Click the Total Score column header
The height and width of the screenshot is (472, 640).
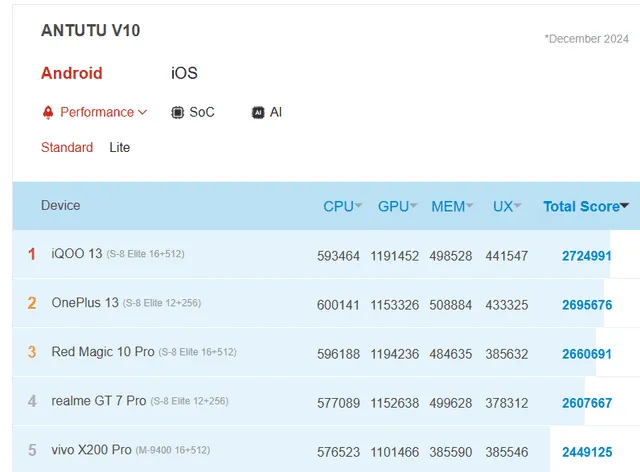pos(582,206)
